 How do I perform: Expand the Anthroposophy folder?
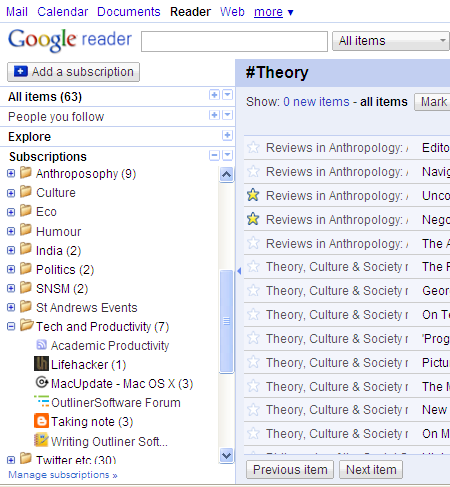click(x=11, y=174)
